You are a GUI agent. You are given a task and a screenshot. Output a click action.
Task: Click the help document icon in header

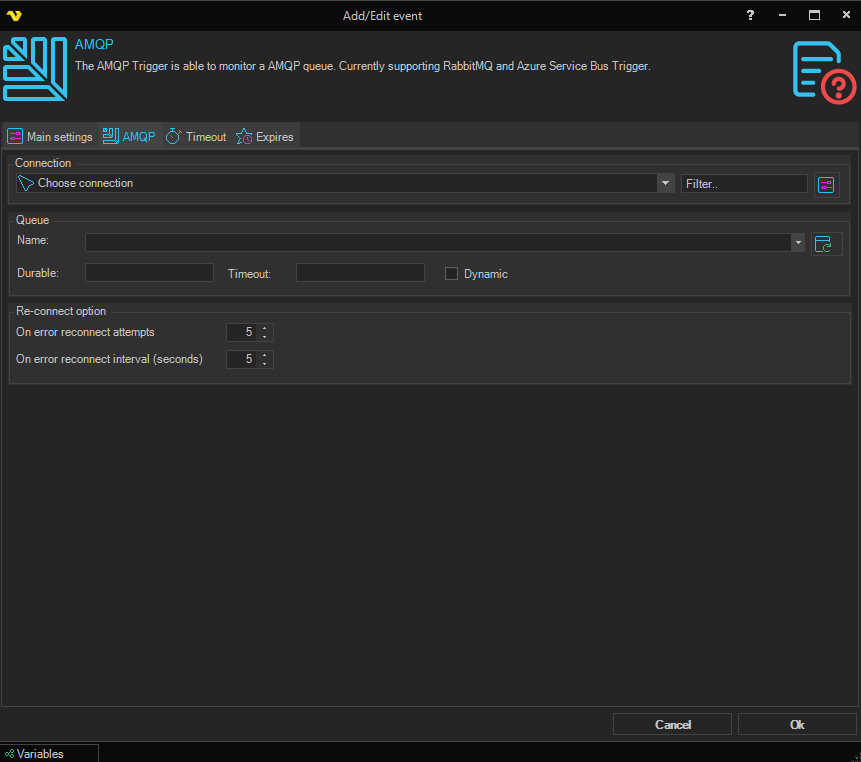point(824,70)
